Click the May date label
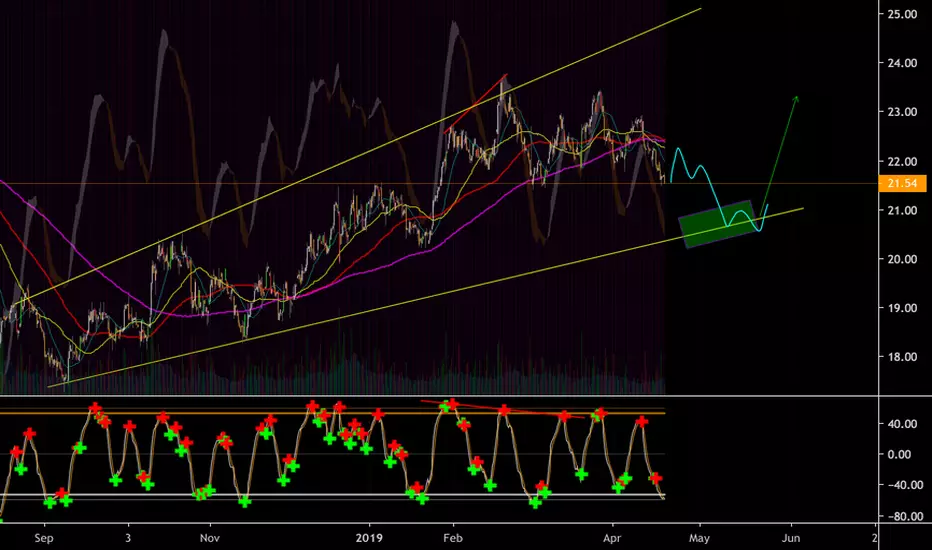Image resolution: width=932 pixels, height=550 pixels. click(x=700, y=538)
